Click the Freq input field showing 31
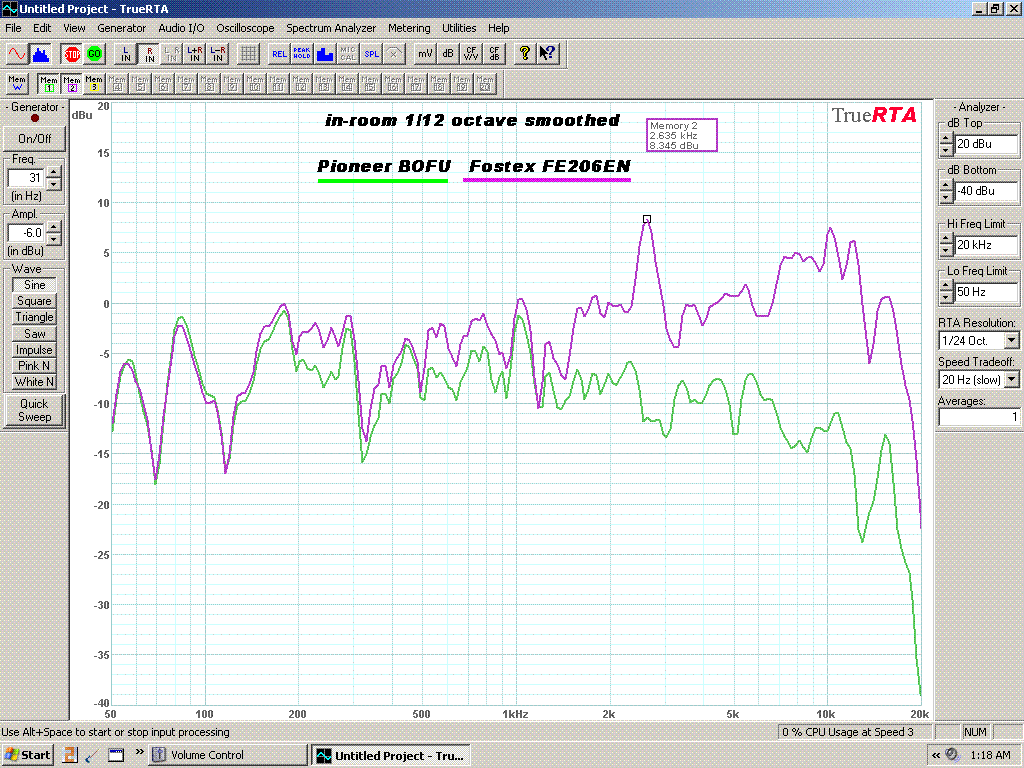The width and height of the screenshot is (1024, 768). (x=26, y=178)
